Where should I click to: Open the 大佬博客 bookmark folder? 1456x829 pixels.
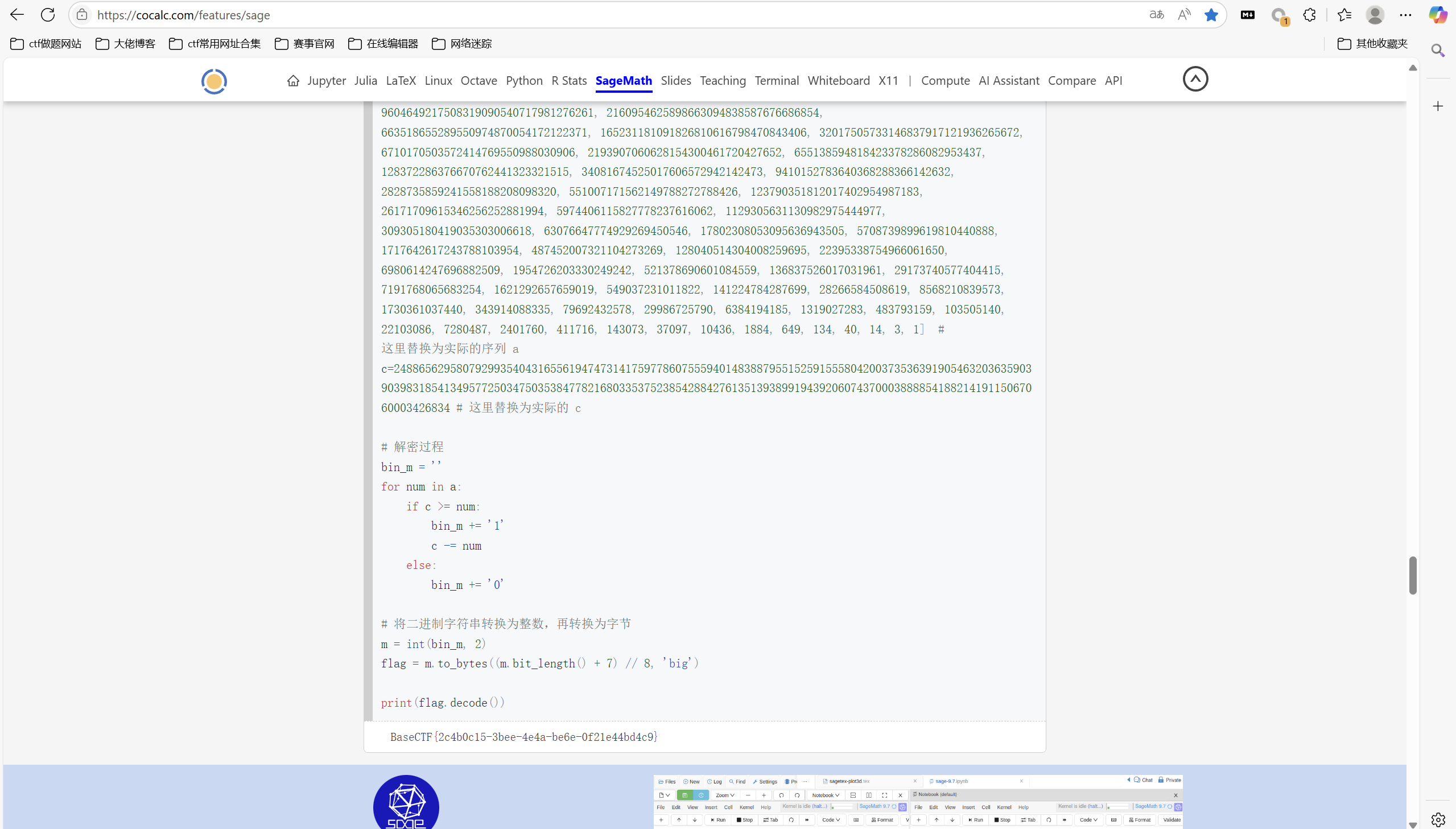(x=125, y=44)
